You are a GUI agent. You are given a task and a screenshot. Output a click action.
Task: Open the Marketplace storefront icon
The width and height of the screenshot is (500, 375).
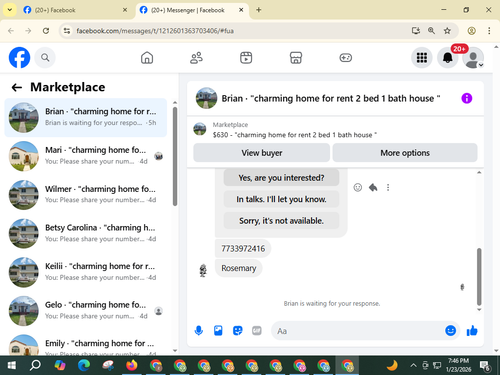click(296, 58)
